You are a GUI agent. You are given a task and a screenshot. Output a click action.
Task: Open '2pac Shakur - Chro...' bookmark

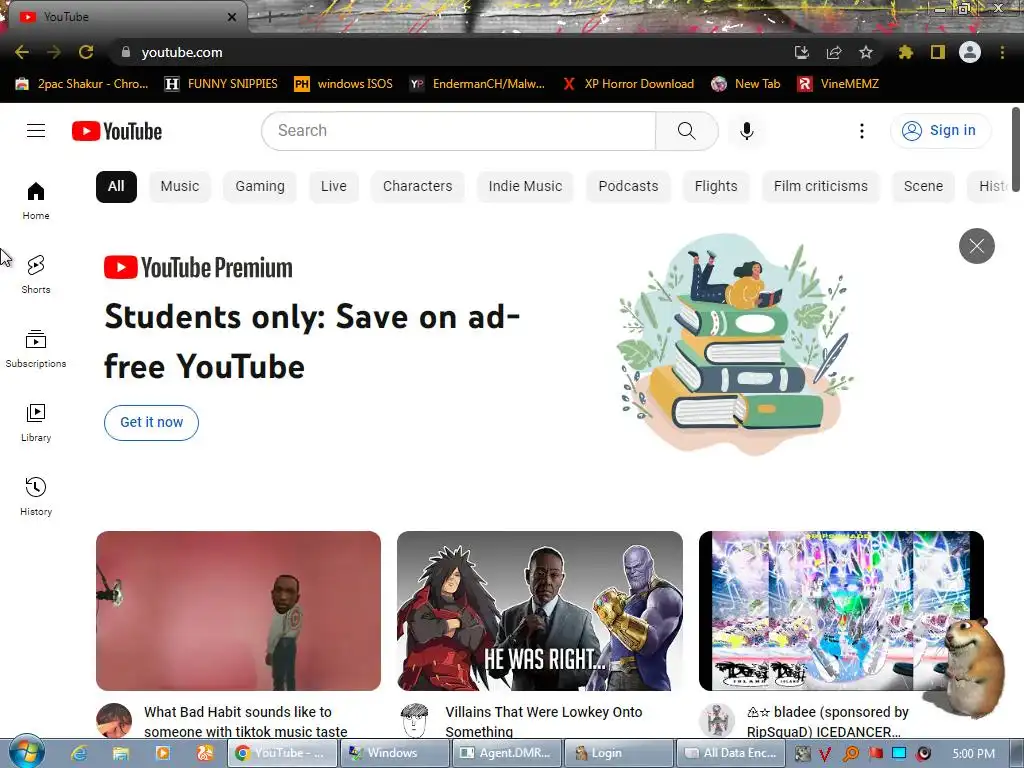pos(82,84)
